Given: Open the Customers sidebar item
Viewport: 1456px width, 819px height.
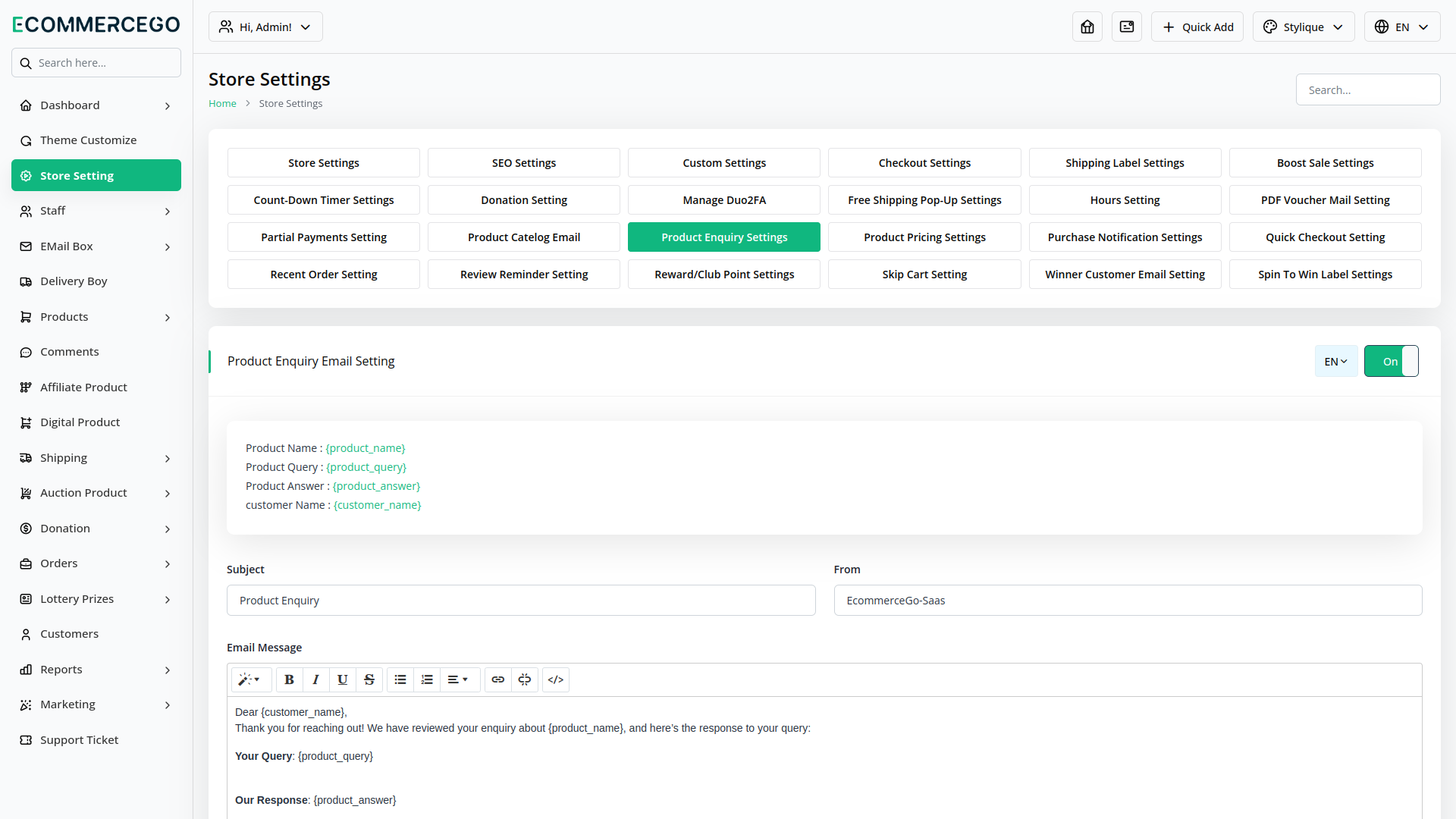Looking at the screenshot, I should [x=96, y=634].
